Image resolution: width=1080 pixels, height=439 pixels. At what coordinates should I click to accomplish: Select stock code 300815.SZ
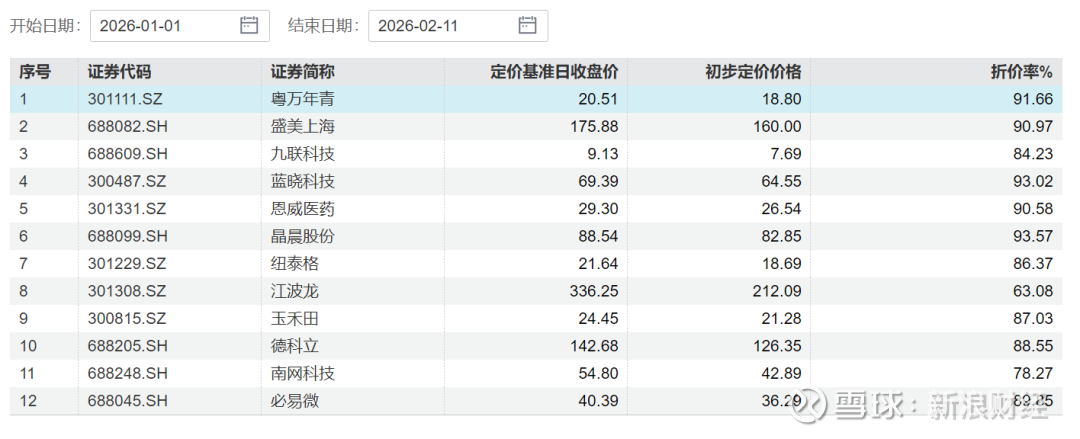[127, 318]
